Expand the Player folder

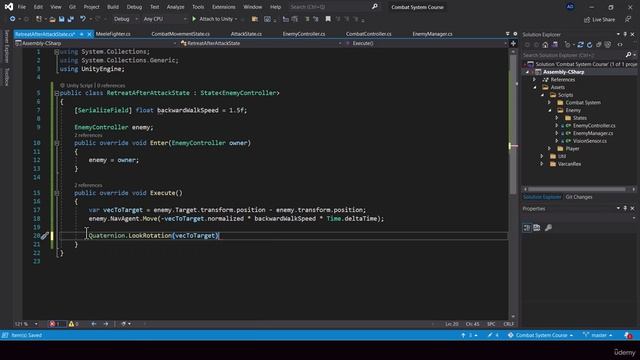tap(550, 149)
